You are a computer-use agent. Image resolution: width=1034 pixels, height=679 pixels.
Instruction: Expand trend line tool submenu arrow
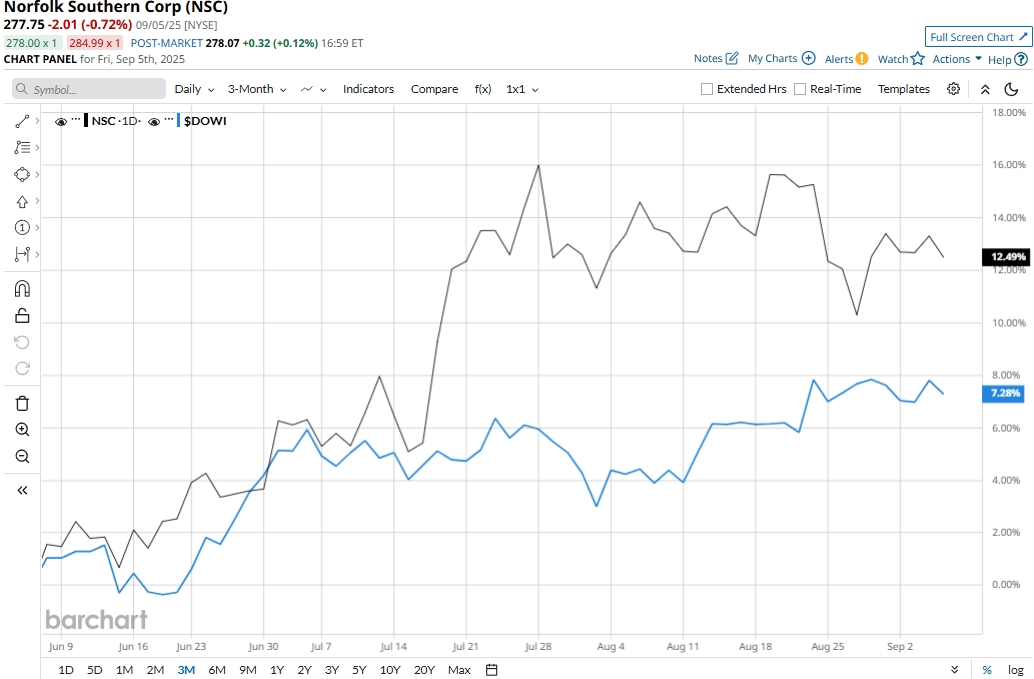37,121
